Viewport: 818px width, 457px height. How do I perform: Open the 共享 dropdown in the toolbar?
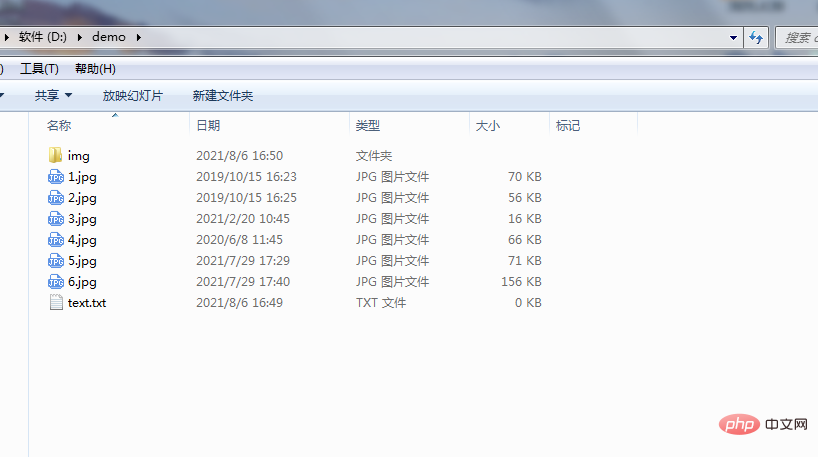pyautogui.click(x=53, y=95)
